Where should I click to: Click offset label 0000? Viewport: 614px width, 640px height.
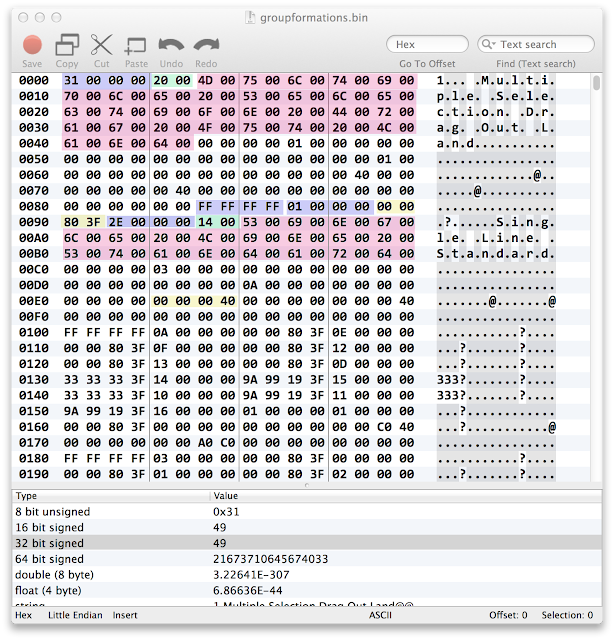(x=33, y=80)
